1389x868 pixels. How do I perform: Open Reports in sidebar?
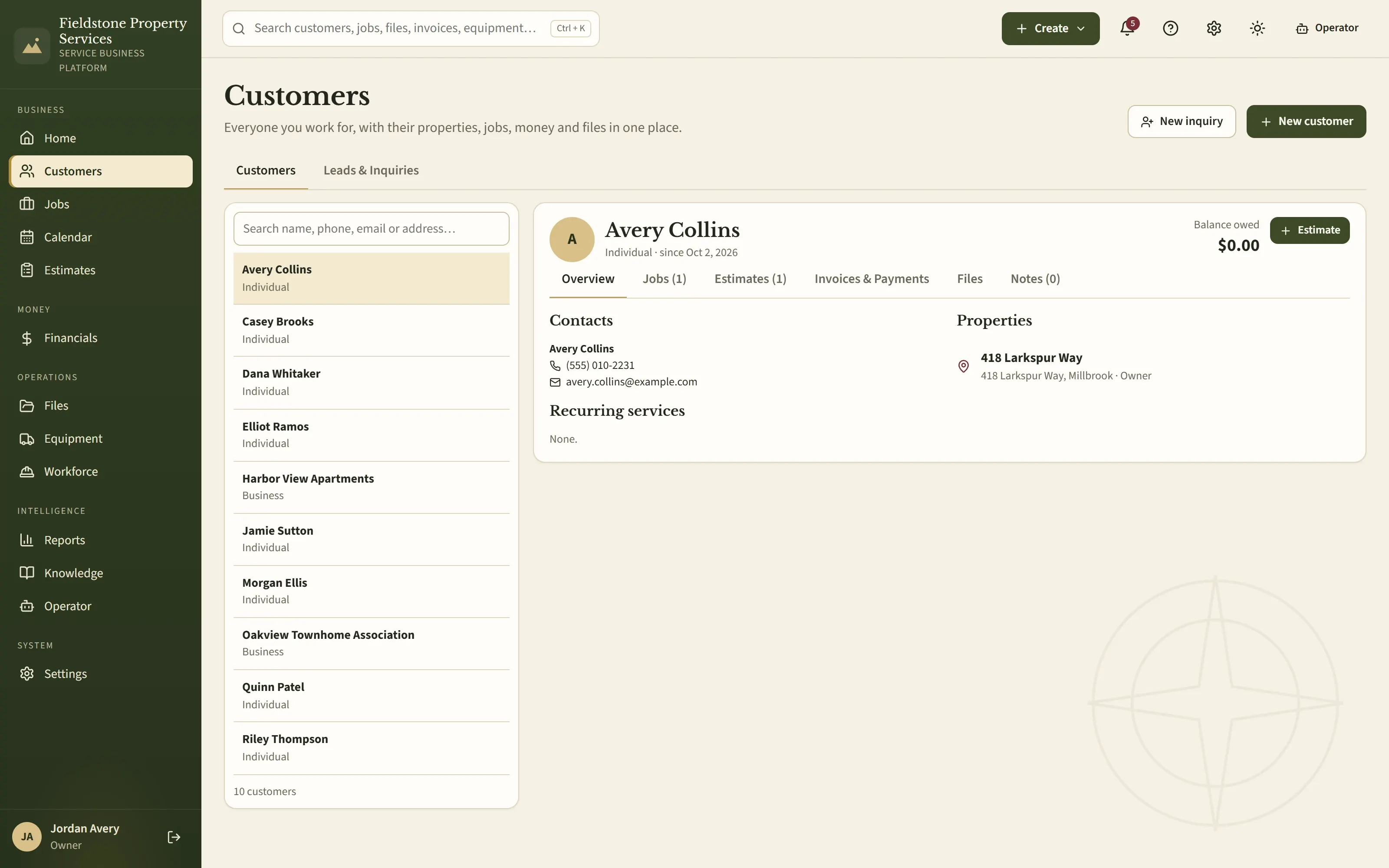pyautogui.click(x=100, y=540)
